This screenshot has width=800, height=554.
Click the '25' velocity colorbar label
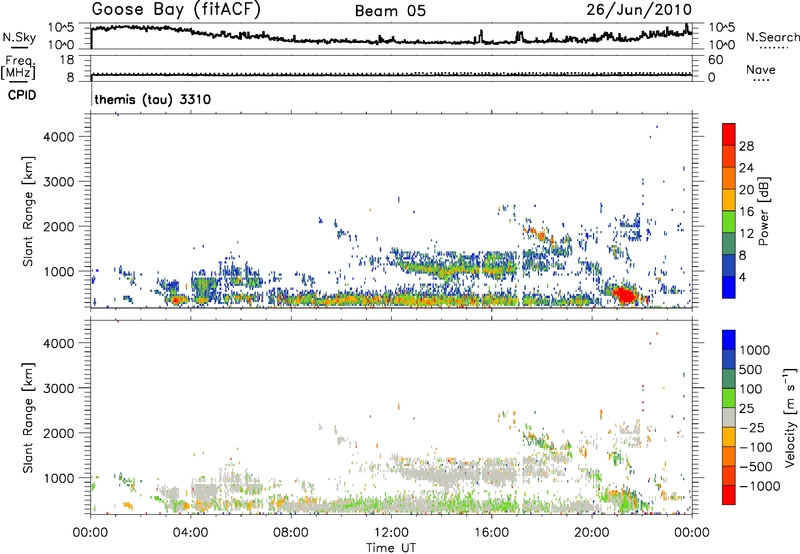pos(747,409)
